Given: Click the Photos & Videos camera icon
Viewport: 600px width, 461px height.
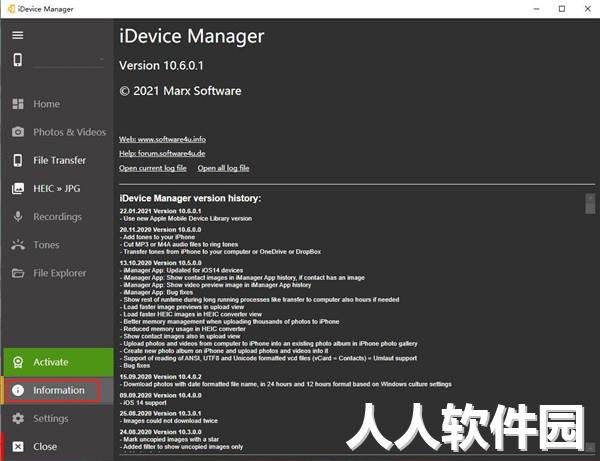Looking at the screenshot, I should [x=18, y=132].
